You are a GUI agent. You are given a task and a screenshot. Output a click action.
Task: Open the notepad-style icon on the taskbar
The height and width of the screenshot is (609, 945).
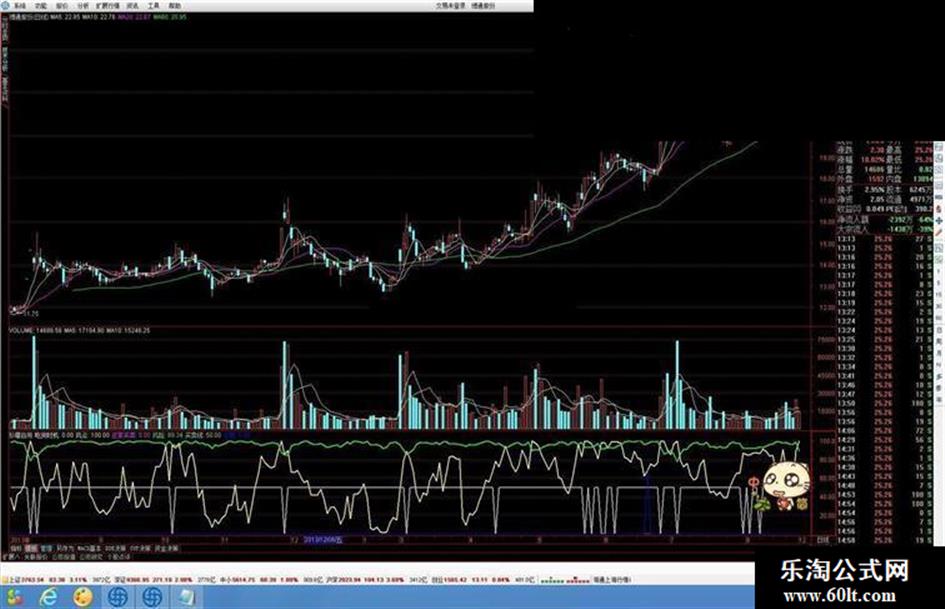(x=186, y=597)
